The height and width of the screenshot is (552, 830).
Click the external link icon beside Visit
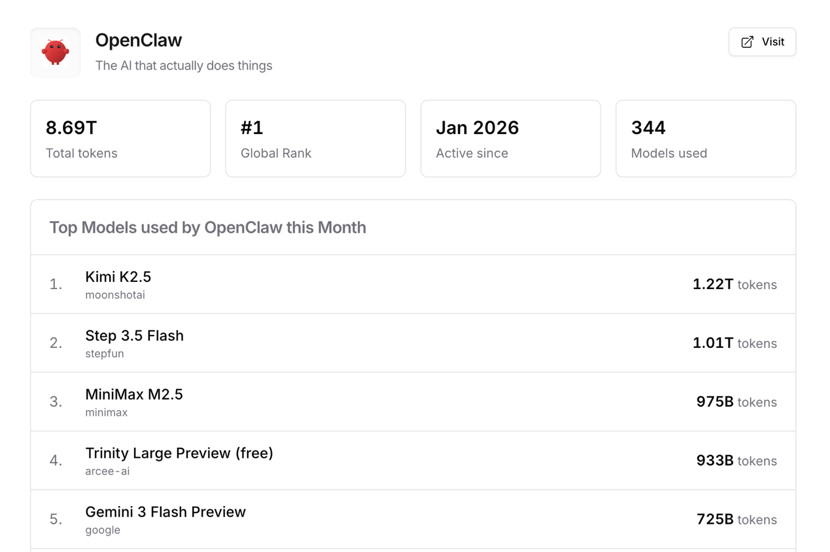tap(747, 42)
